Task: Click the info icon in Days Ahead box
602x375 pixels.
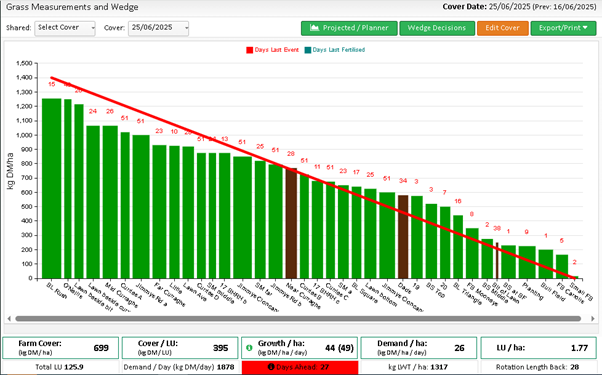Action: (271, 367)
